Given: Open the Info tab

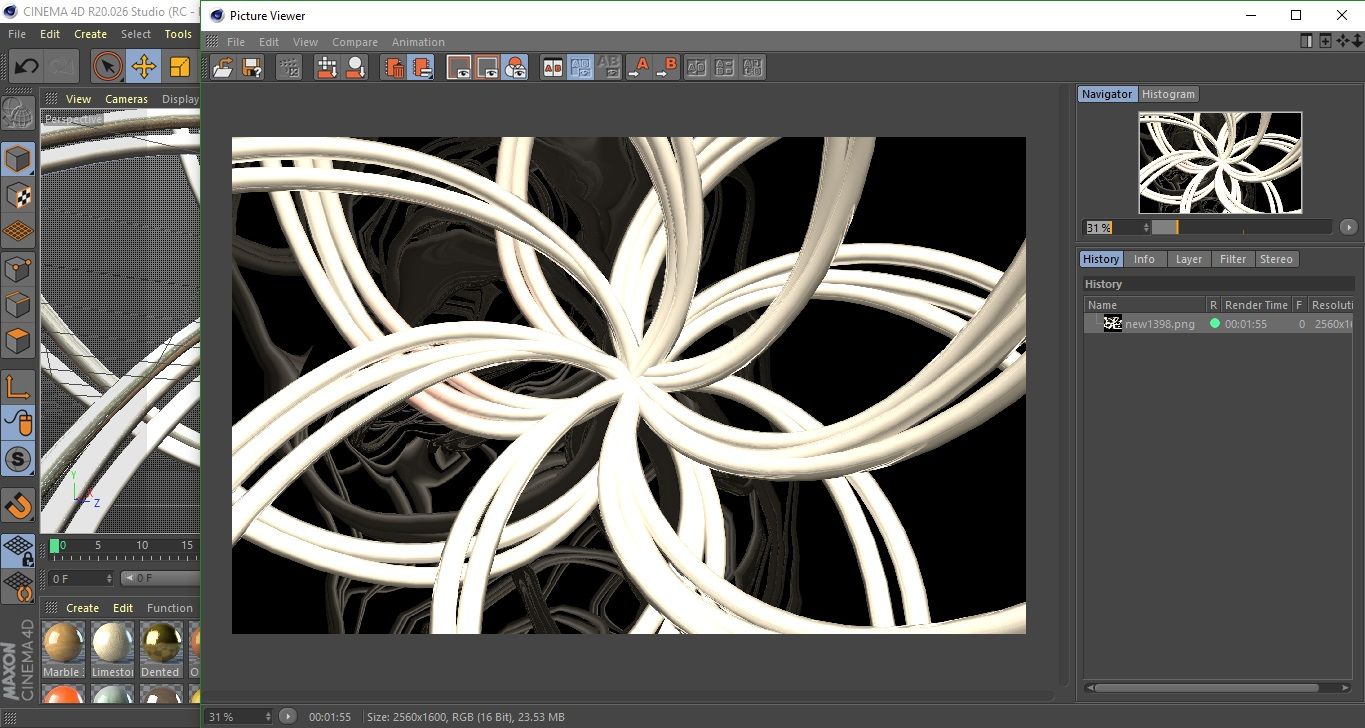Looking at the screenshot, I should point(1144,259).
